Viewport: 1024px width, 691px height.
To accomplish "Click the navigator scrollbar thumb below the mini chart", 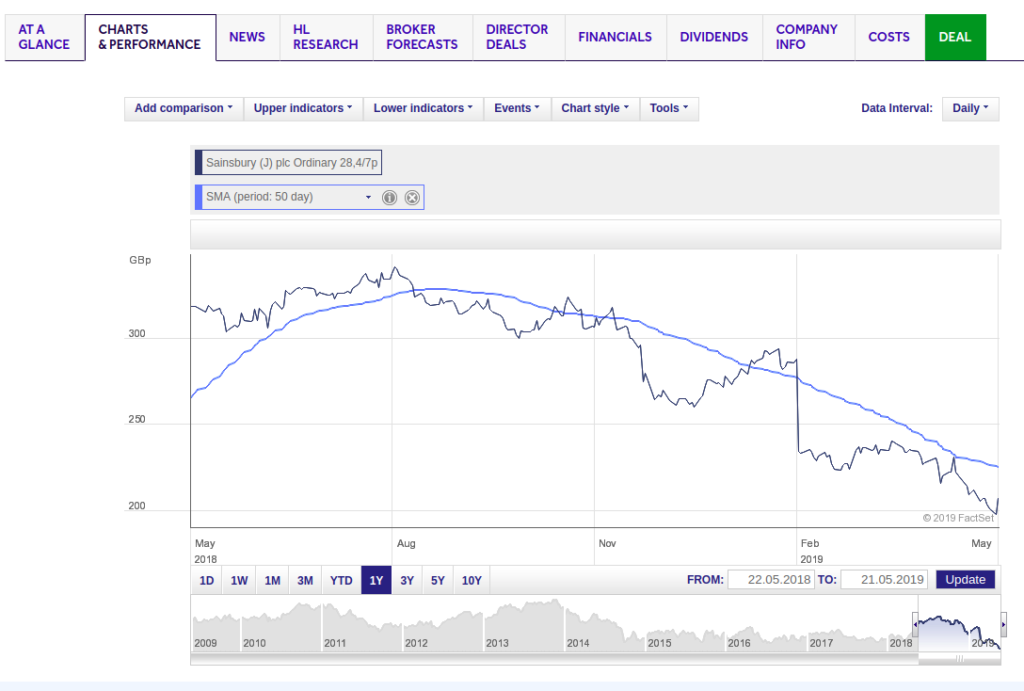I will tap(958, 659).
